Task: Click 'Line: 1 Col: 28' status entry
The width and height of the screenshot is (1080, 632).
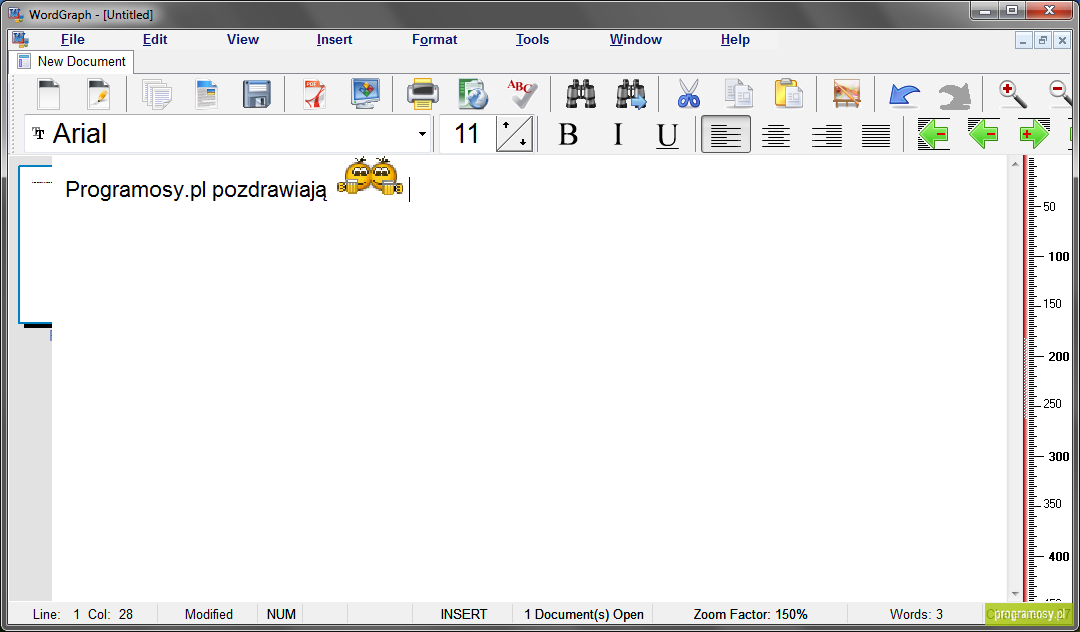Action: (x=83, y=614)
